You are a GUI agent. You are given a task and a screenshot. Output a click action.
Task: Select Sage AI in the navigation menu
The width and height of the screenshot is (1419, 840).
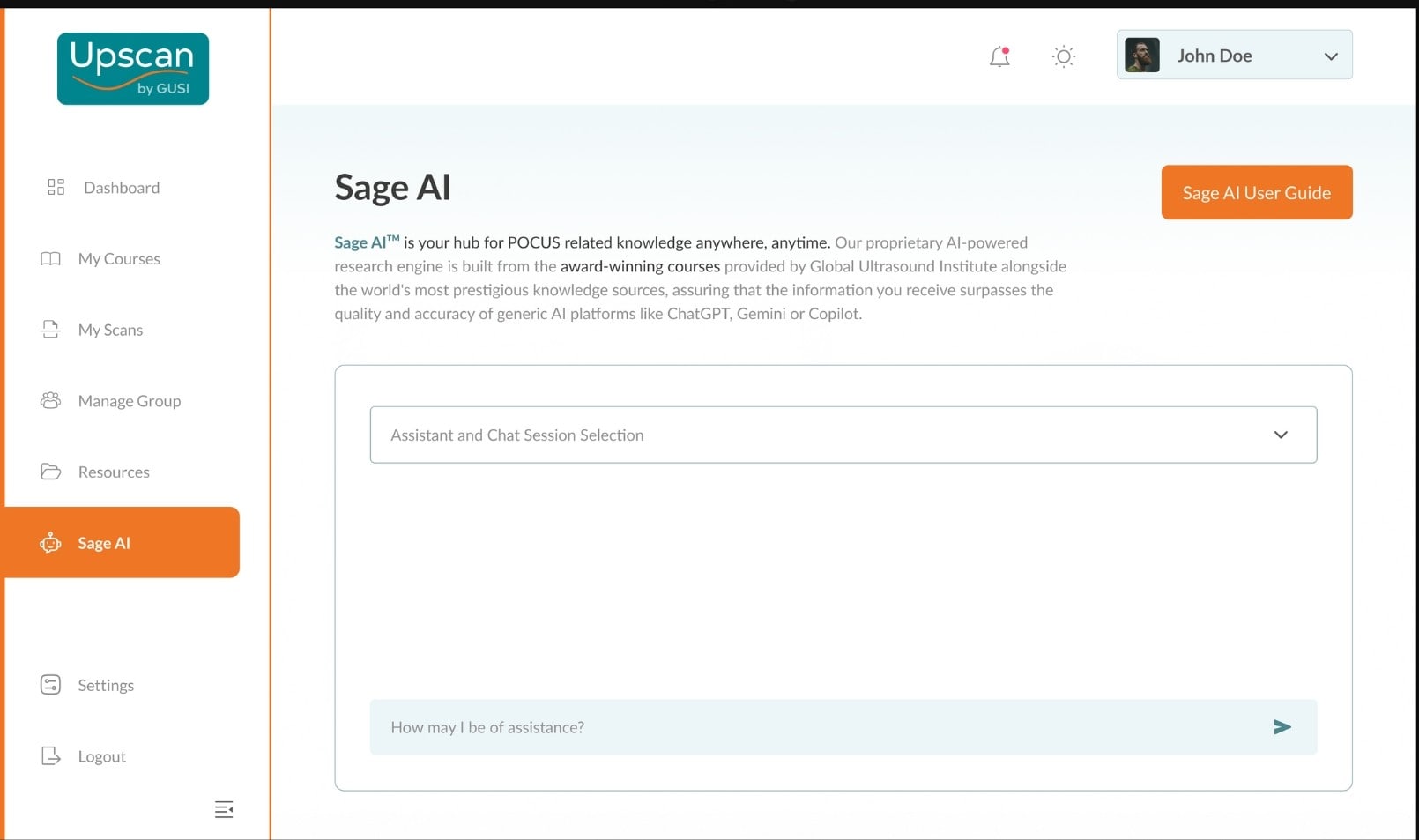[x=102, y=543]
